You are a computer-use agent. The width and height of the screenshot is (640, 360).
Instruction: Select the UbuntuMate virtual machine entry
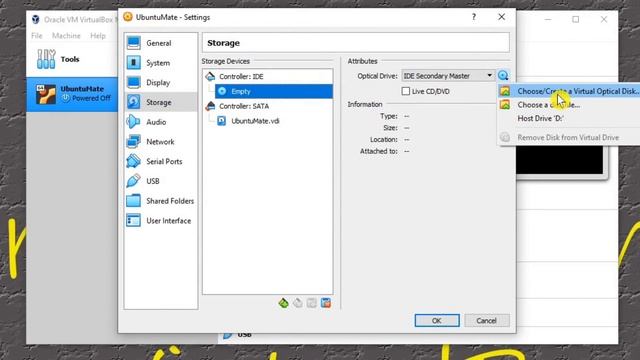72,94
